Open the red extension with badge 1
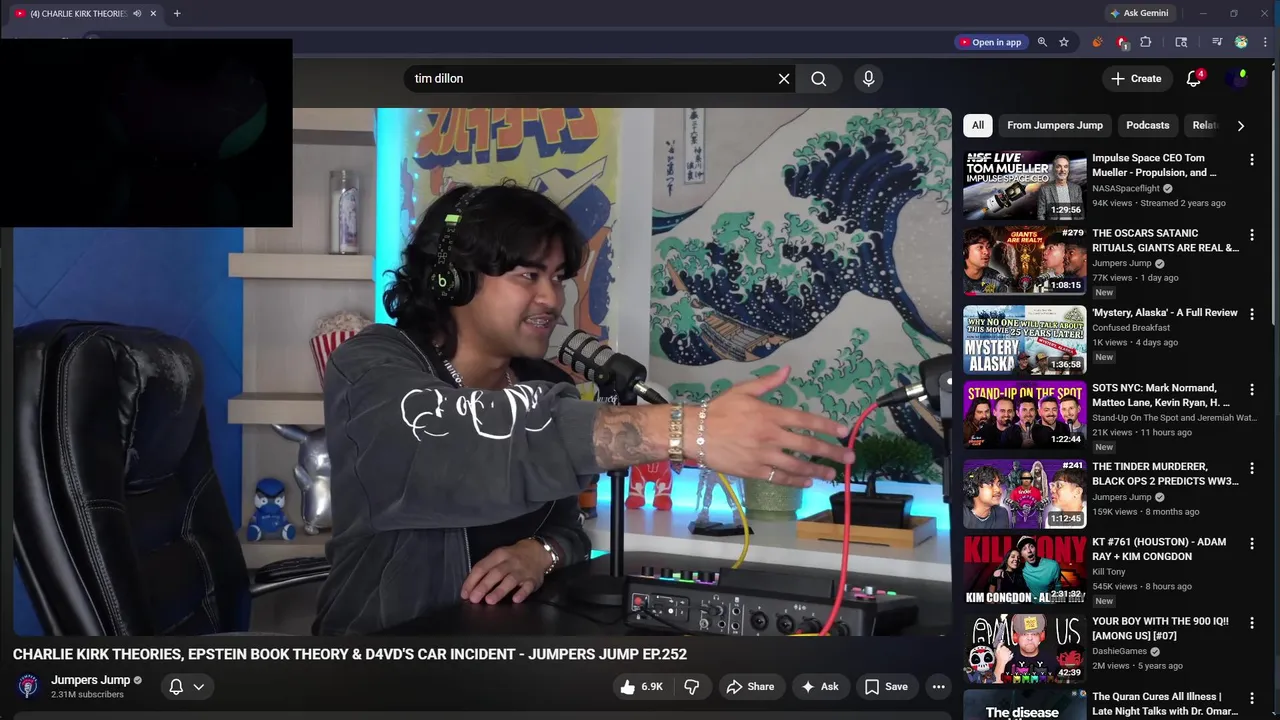 click(x=1122, y=42)
